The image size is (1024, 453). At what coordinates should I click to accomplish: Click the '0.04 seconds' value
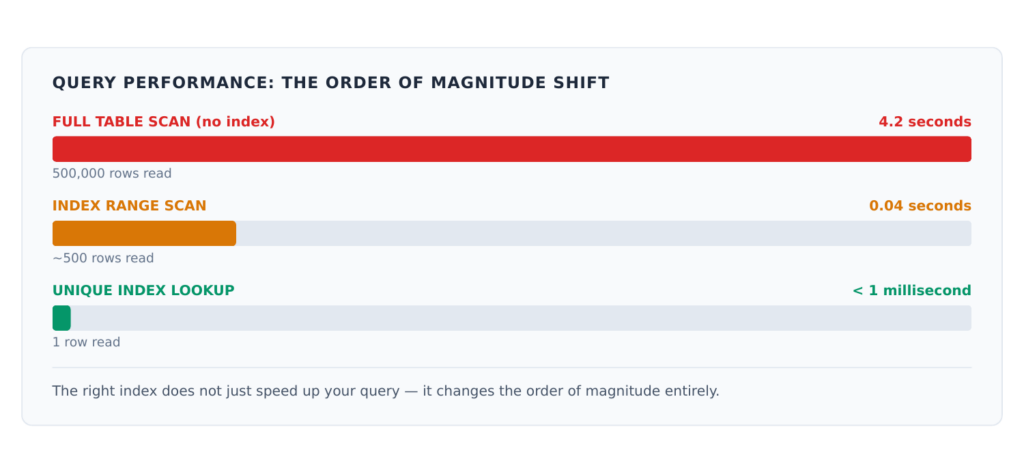pos(920,206)
